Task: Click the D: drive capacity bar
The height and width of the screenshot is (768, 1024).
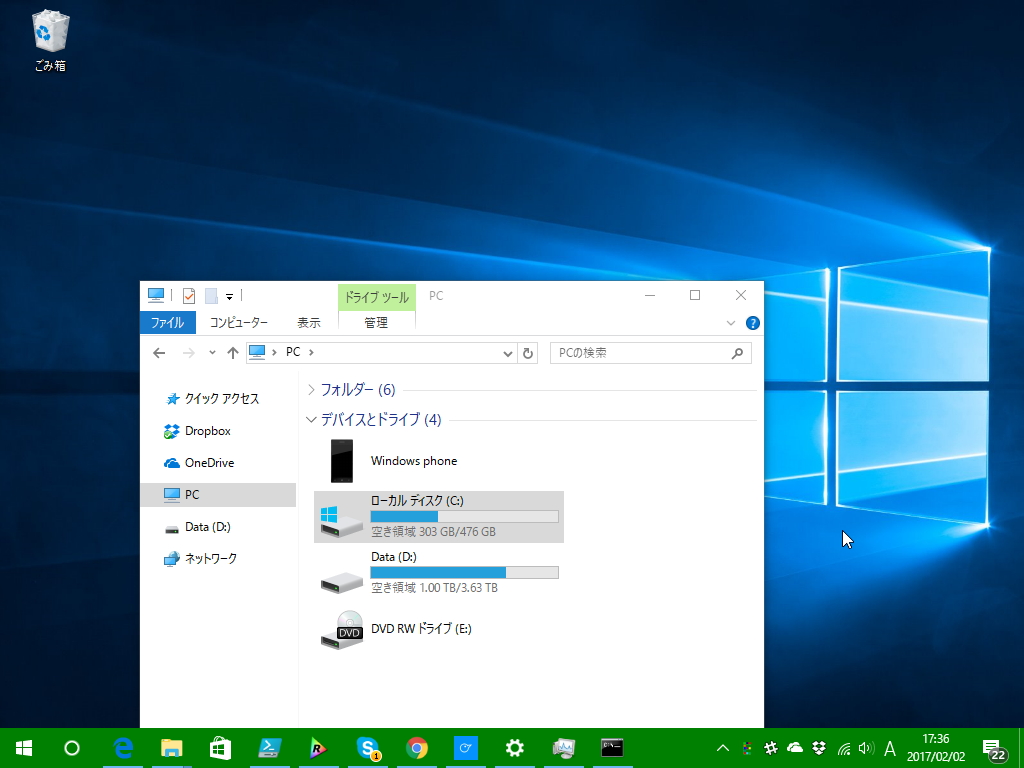Action: 464,573
